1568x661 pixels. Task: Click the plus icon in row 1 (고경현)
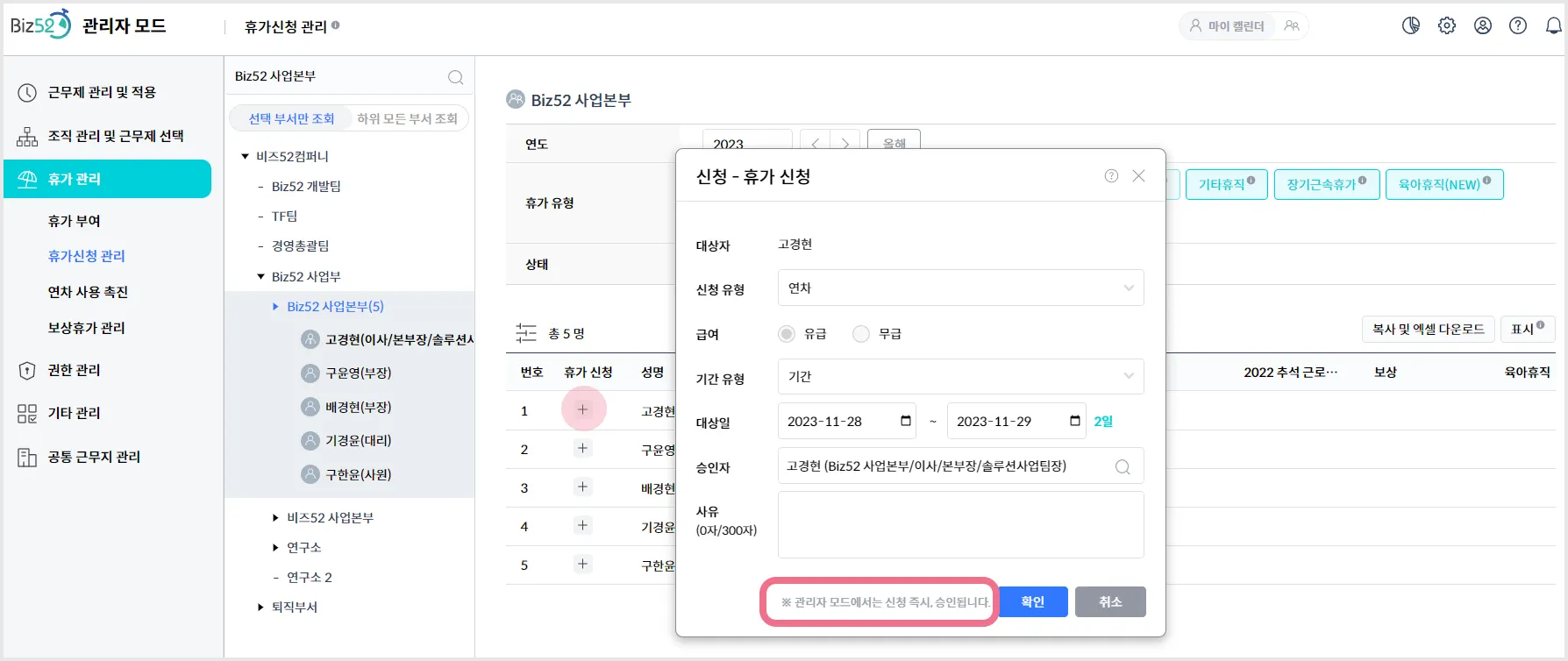pyautogui.click(x=582, y=409)
